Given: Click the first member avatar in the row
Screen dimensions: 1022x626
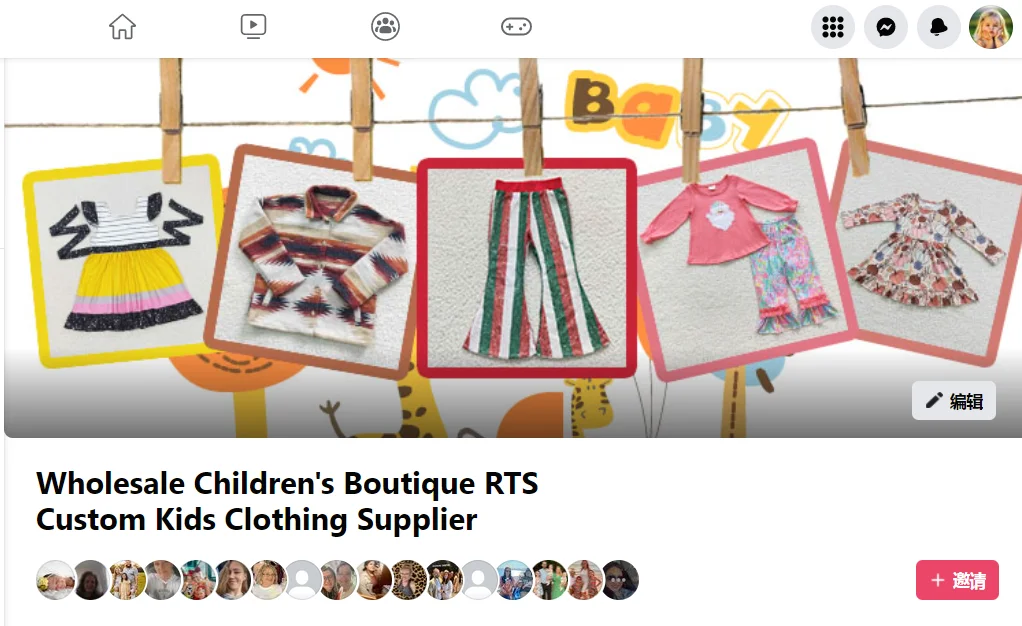Looking at the screenshot, I should pyautogui.click(x=55, y=580).
